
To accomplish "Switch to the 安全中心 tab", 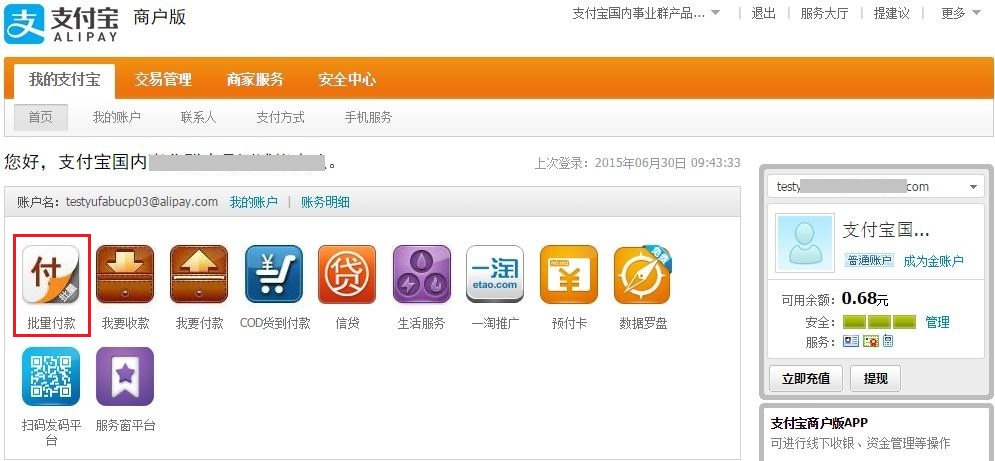I will (x=347, y=80).
